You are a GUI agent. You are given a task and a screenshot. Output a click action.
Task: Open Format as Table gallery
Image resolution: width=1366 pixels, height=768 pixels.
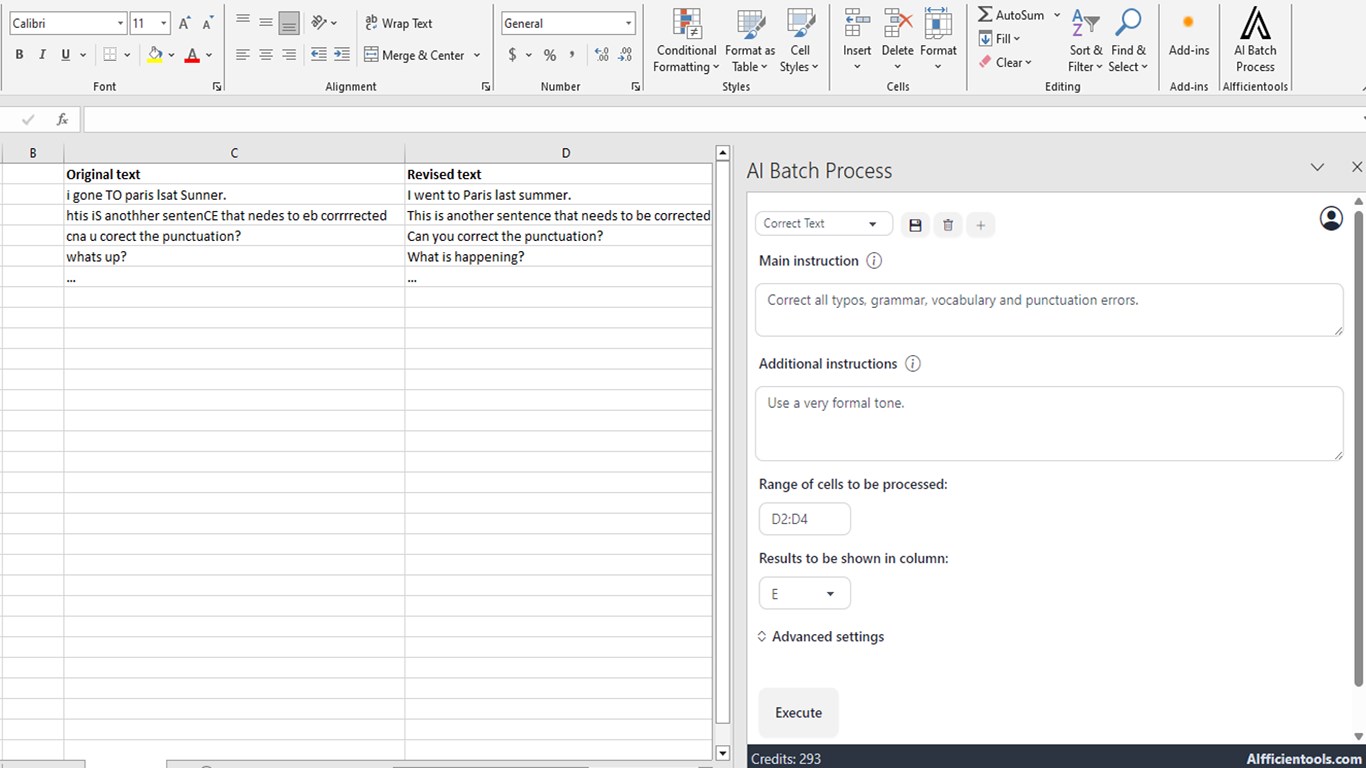[749, 40]
